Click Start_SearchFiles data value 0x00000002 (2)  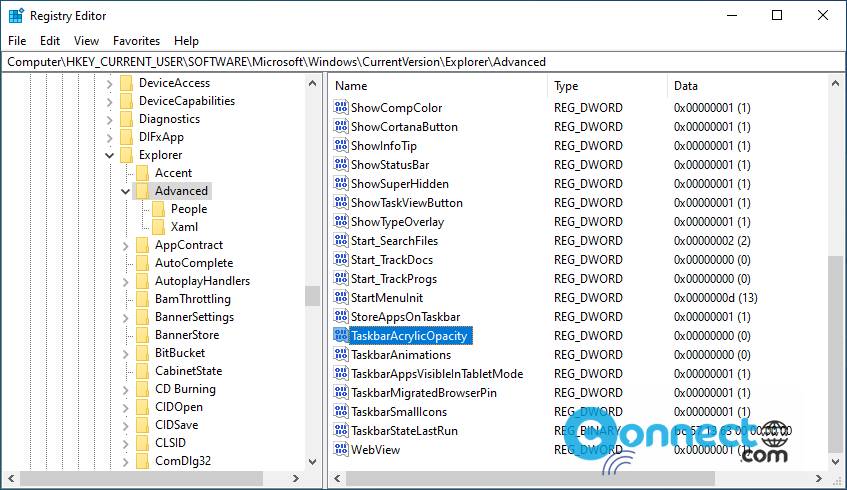click(712, 240)
